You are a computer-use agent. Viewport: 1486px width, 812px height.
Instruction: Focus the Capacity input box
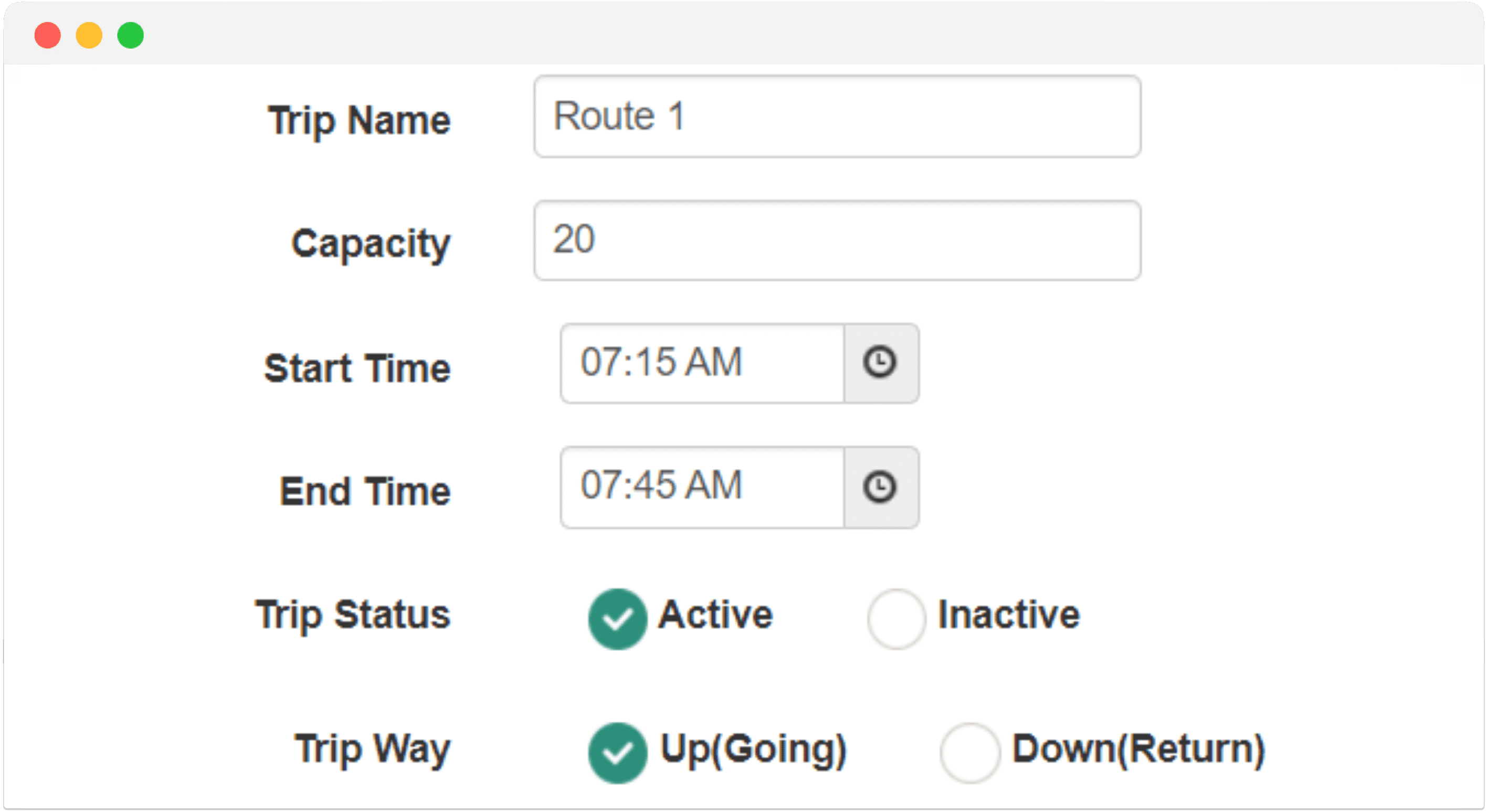coord(837,240)
